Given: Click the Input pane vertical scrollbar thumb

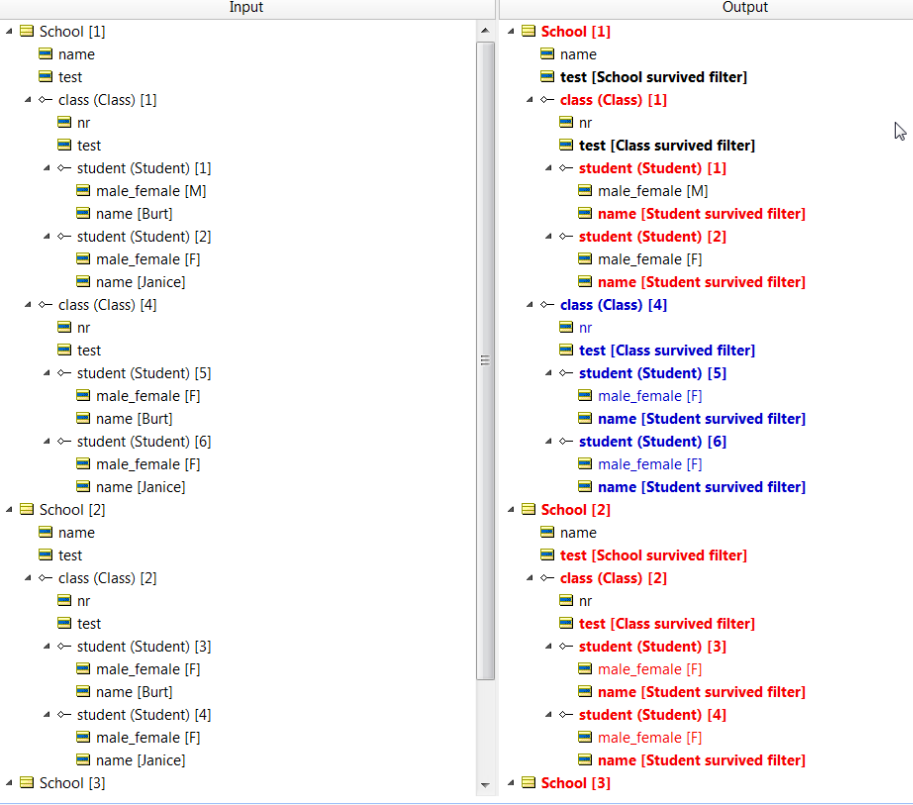Looking at the screenshot, I should tap(485, 360).
